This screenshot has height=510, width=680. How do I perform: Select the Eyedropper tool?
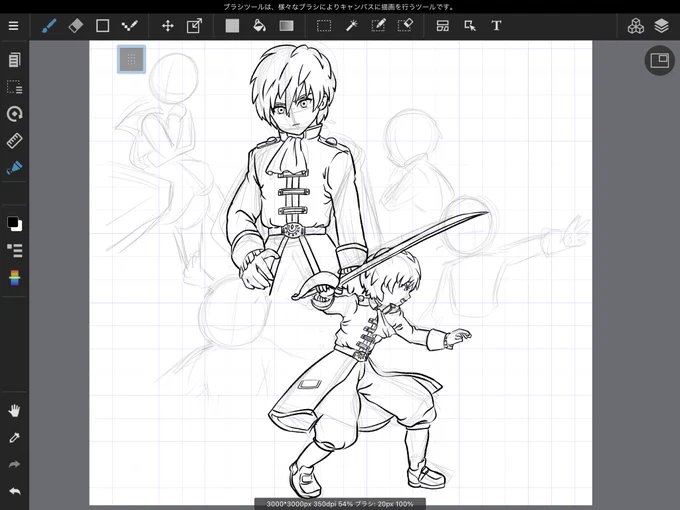click(x=14, y=438)
